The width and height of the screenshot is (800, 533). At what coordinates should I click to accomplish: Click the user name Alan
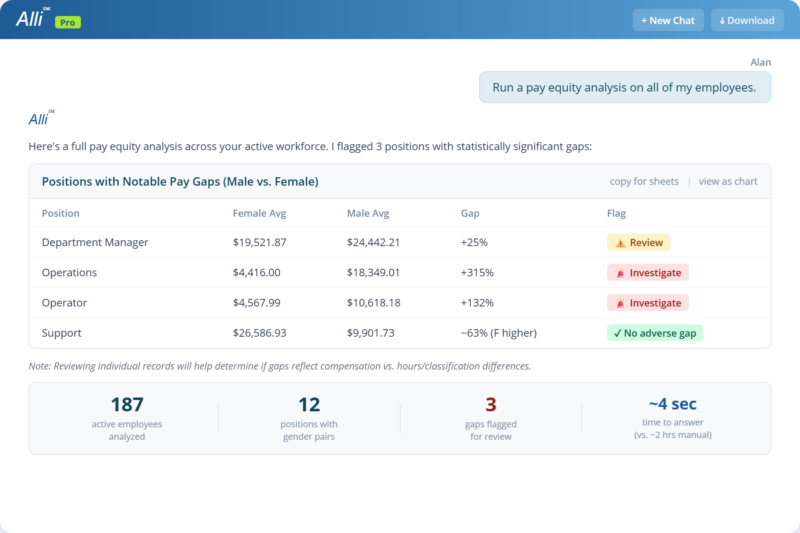[760, 62]
